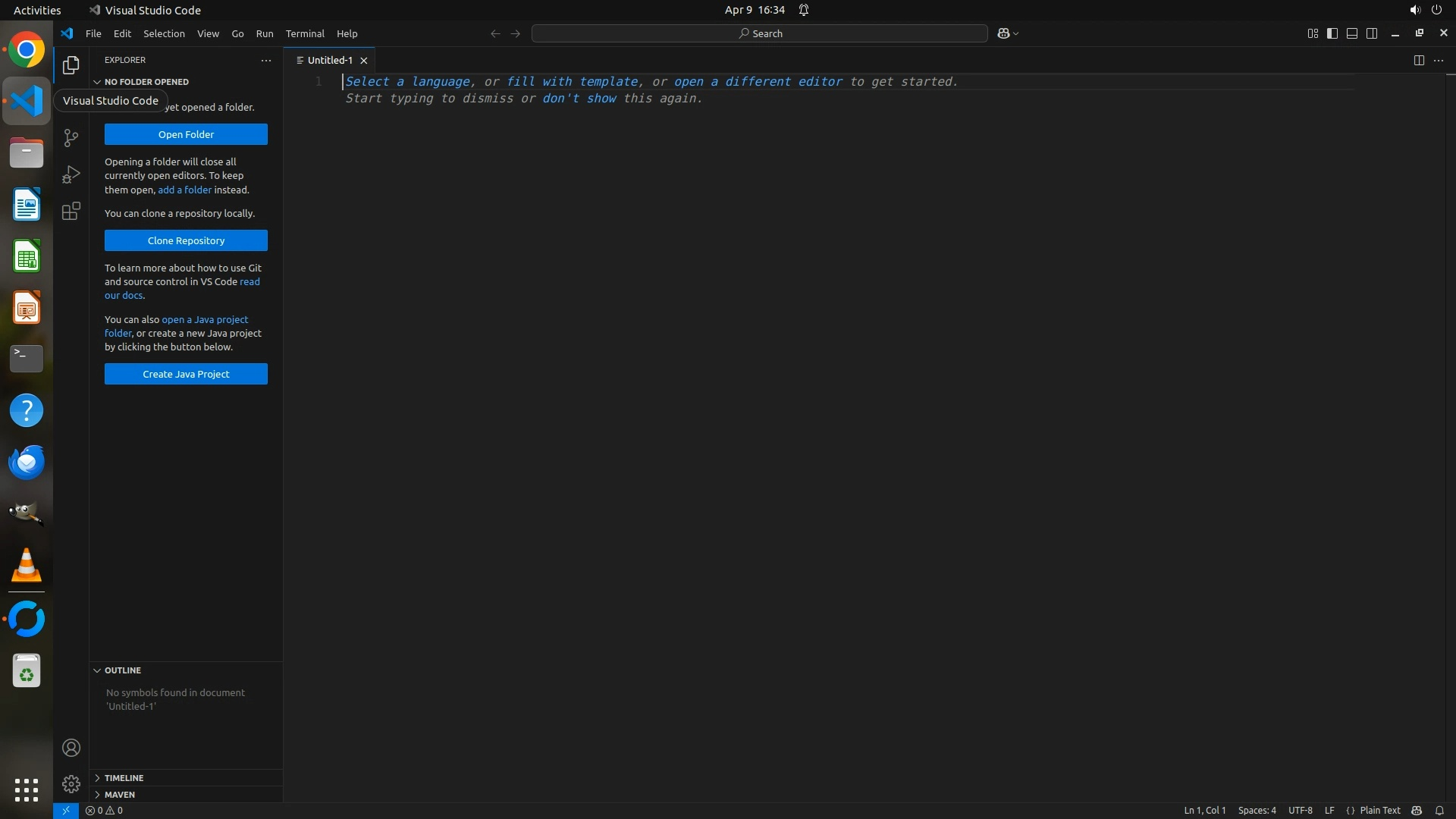Image resolution: width=1456 pixels, height=819 pixels.
Task: Expand the Maven section
Action: tap(120, 794)
